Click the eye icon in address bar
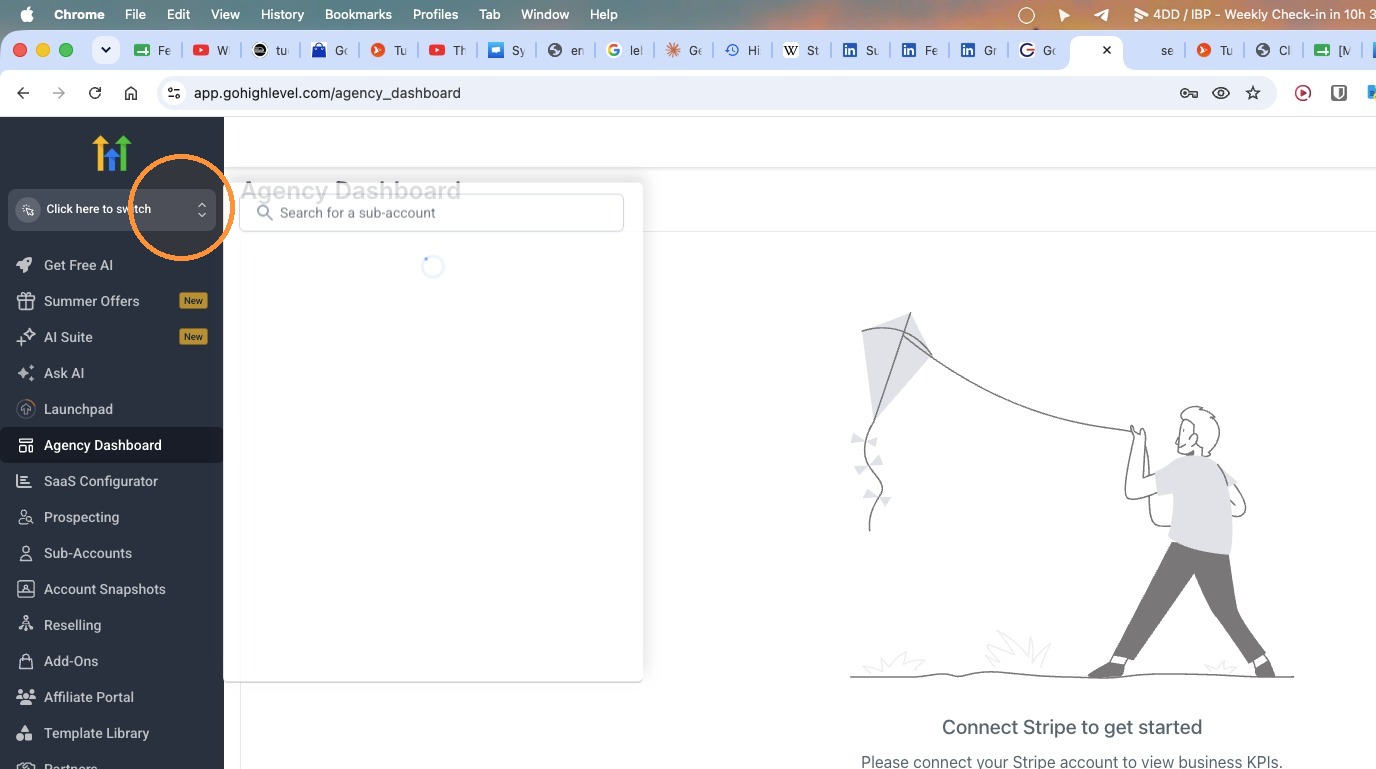The image size is (1376, 769). [1221, 93]
